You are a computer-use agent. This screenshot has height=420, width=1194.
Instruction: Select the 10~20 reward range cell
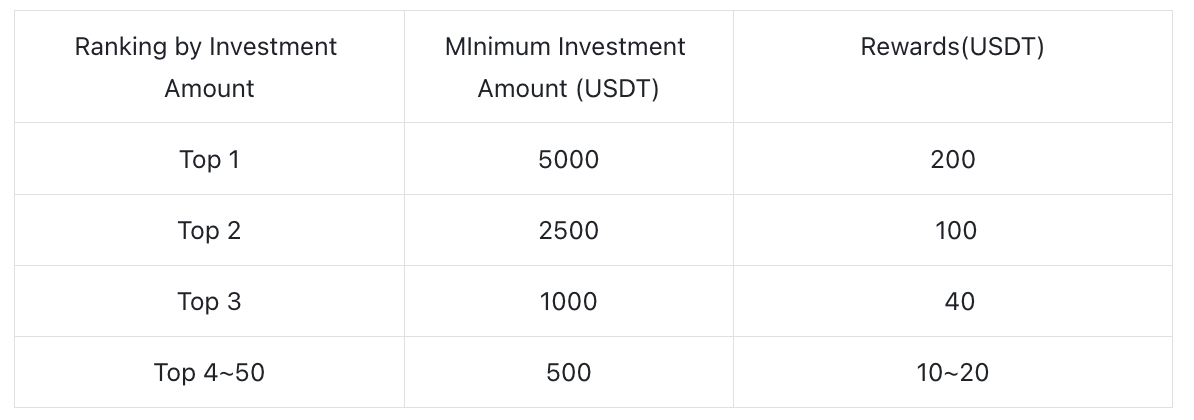tap(952, 373)
